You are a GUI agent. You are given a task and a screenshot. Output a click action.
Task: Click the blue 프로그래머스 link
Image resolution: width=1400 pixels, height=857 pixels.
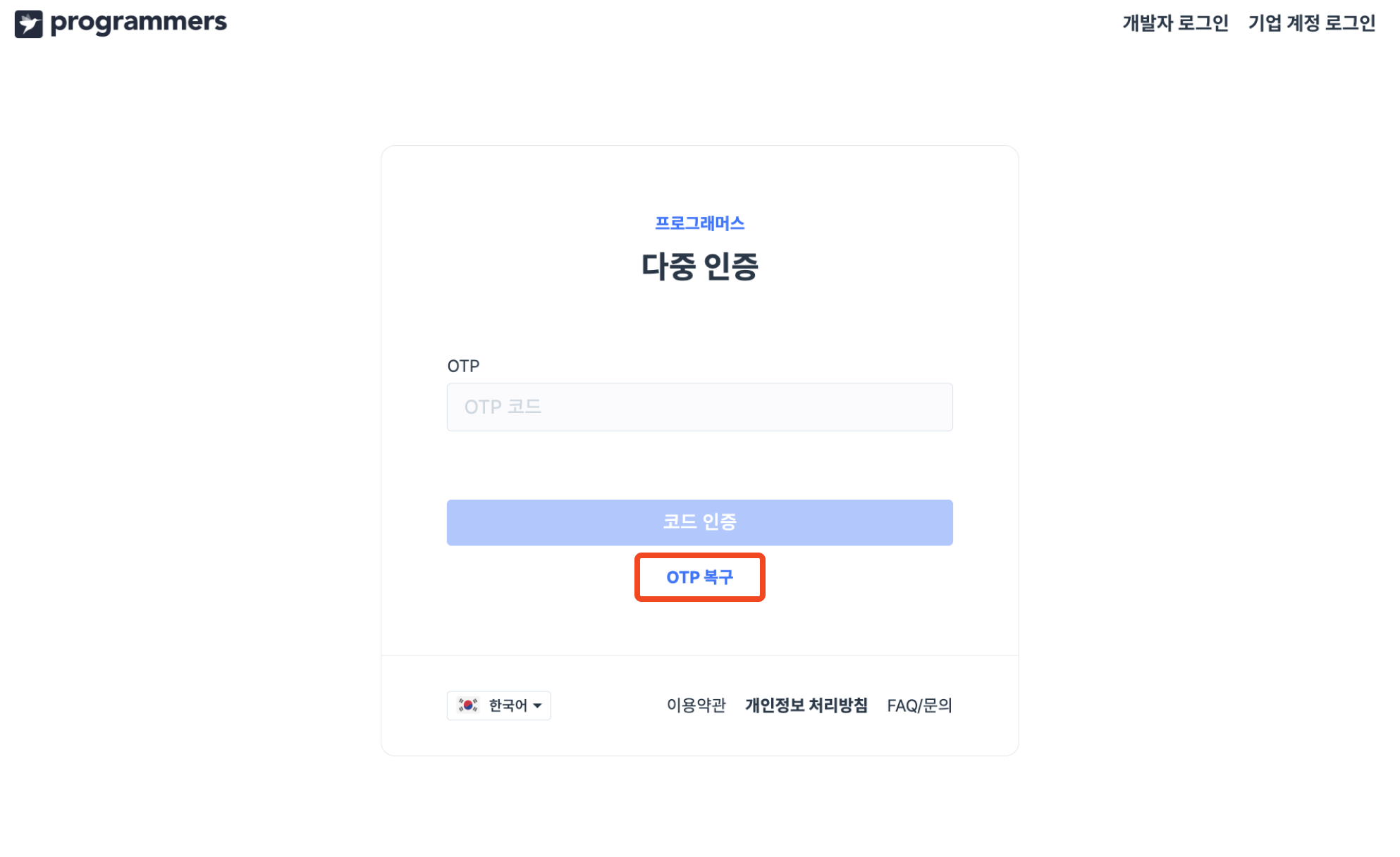[699, 223]
